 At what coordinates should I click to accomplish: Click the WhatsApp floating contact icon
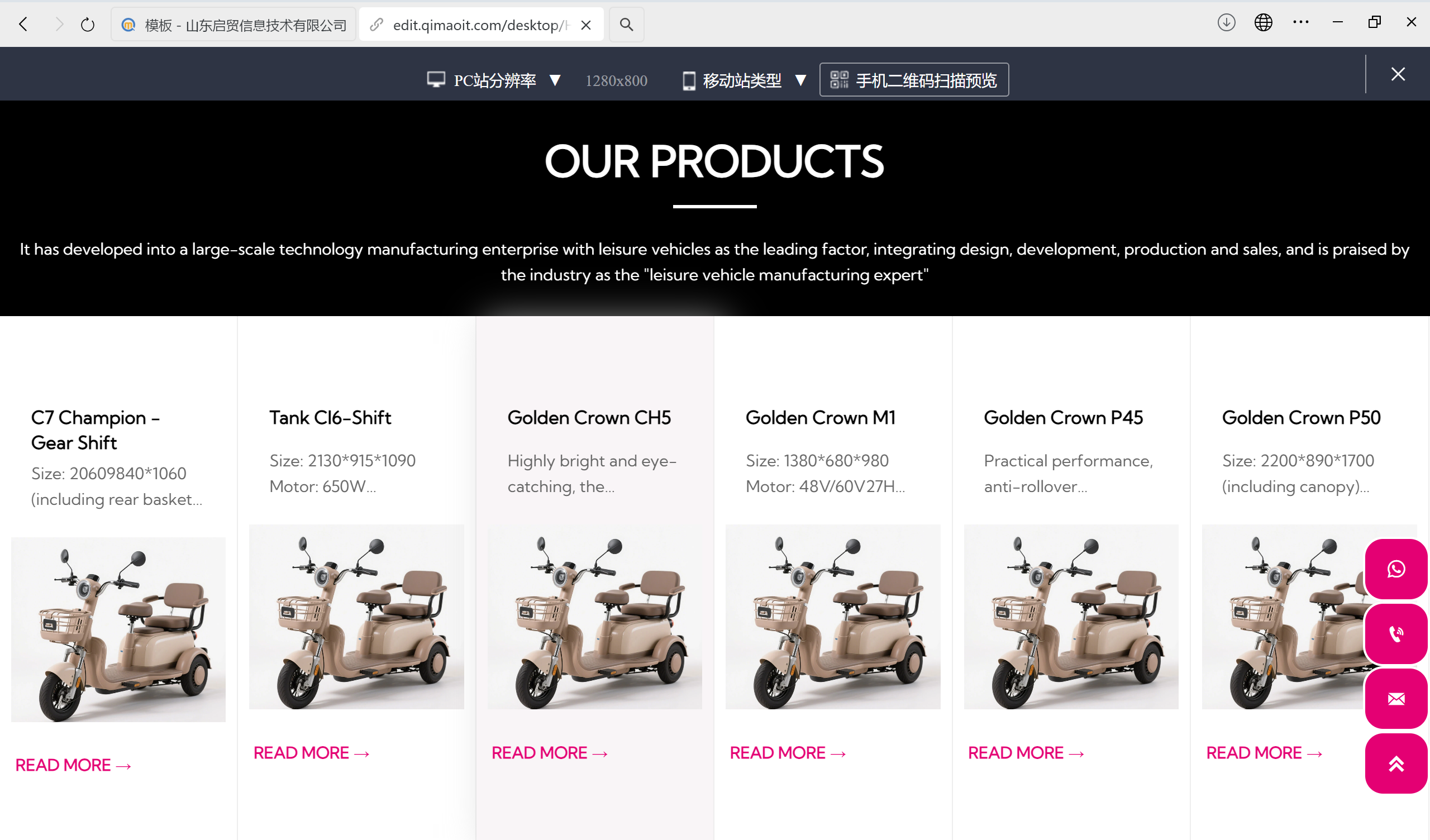click(1396, 569)
